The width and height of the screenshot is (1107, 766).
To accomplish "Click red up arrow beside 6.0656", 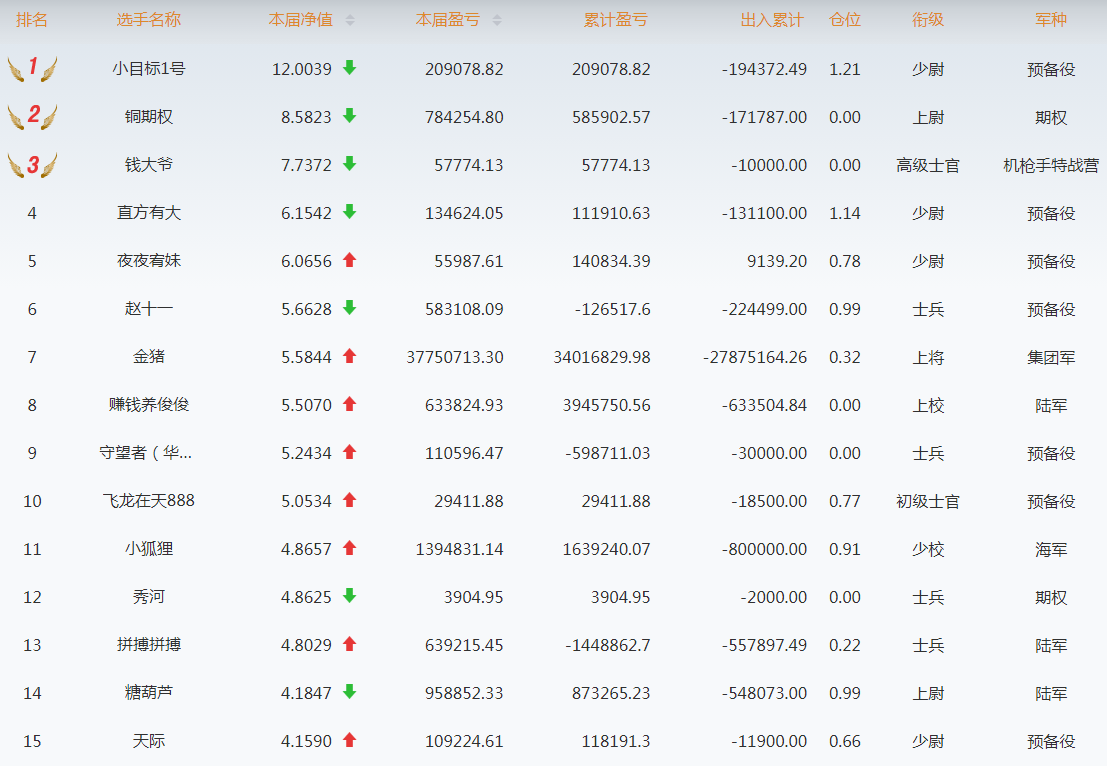I will [x=349, y=260].
